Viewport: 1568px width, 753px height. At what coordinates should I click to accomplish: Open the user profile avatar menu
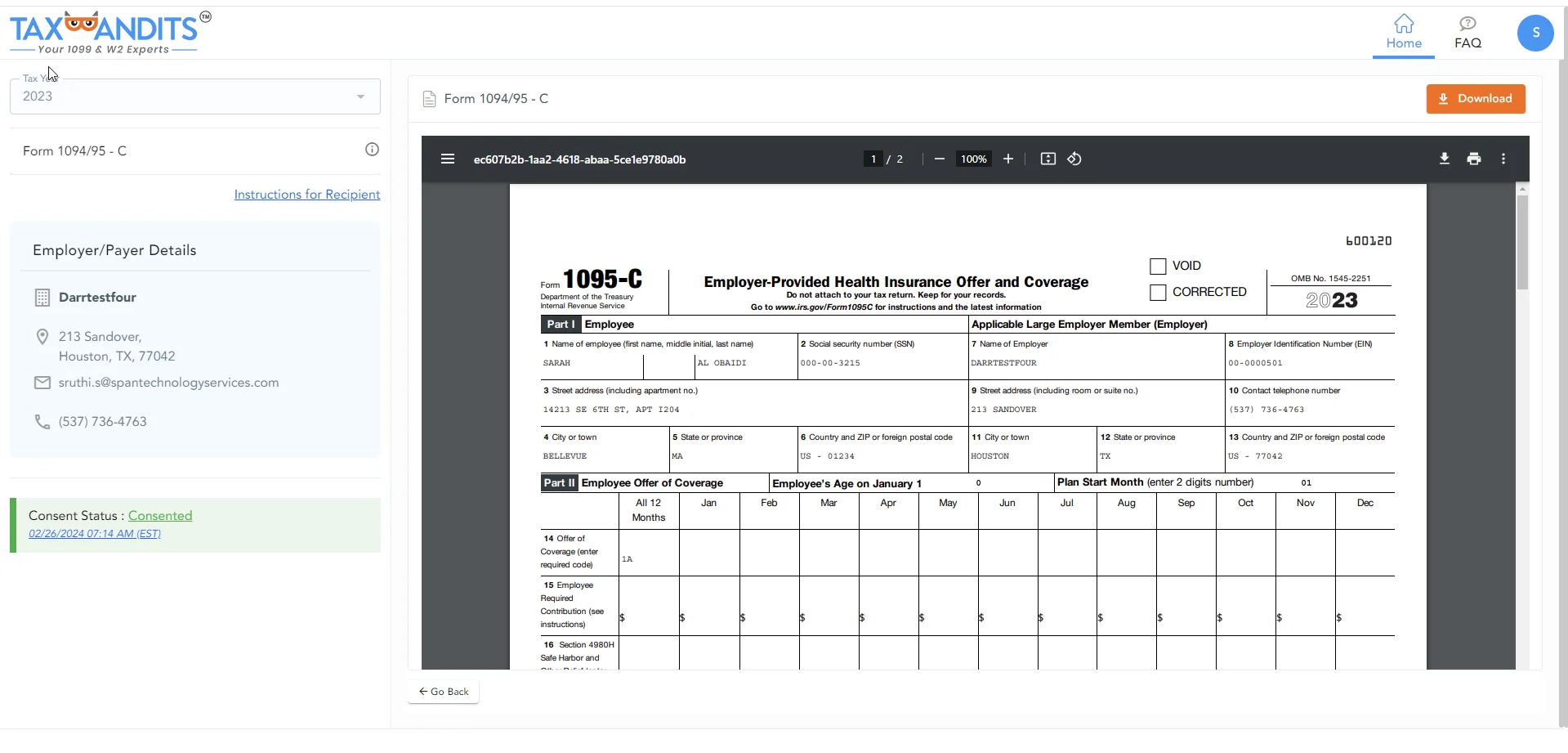click(1534, 33)
